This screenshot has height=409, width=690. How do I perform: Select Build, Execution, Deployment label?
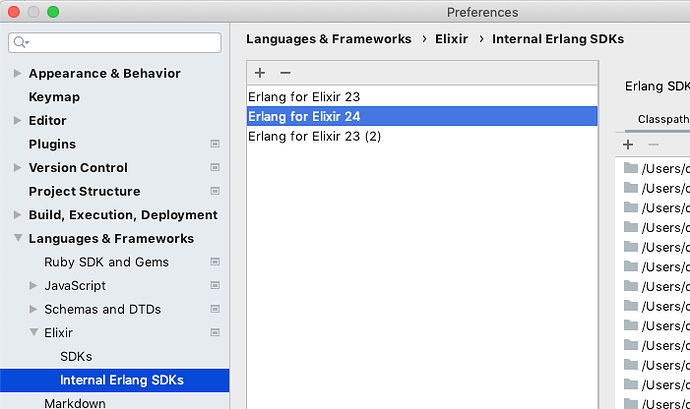pos(123,214)
